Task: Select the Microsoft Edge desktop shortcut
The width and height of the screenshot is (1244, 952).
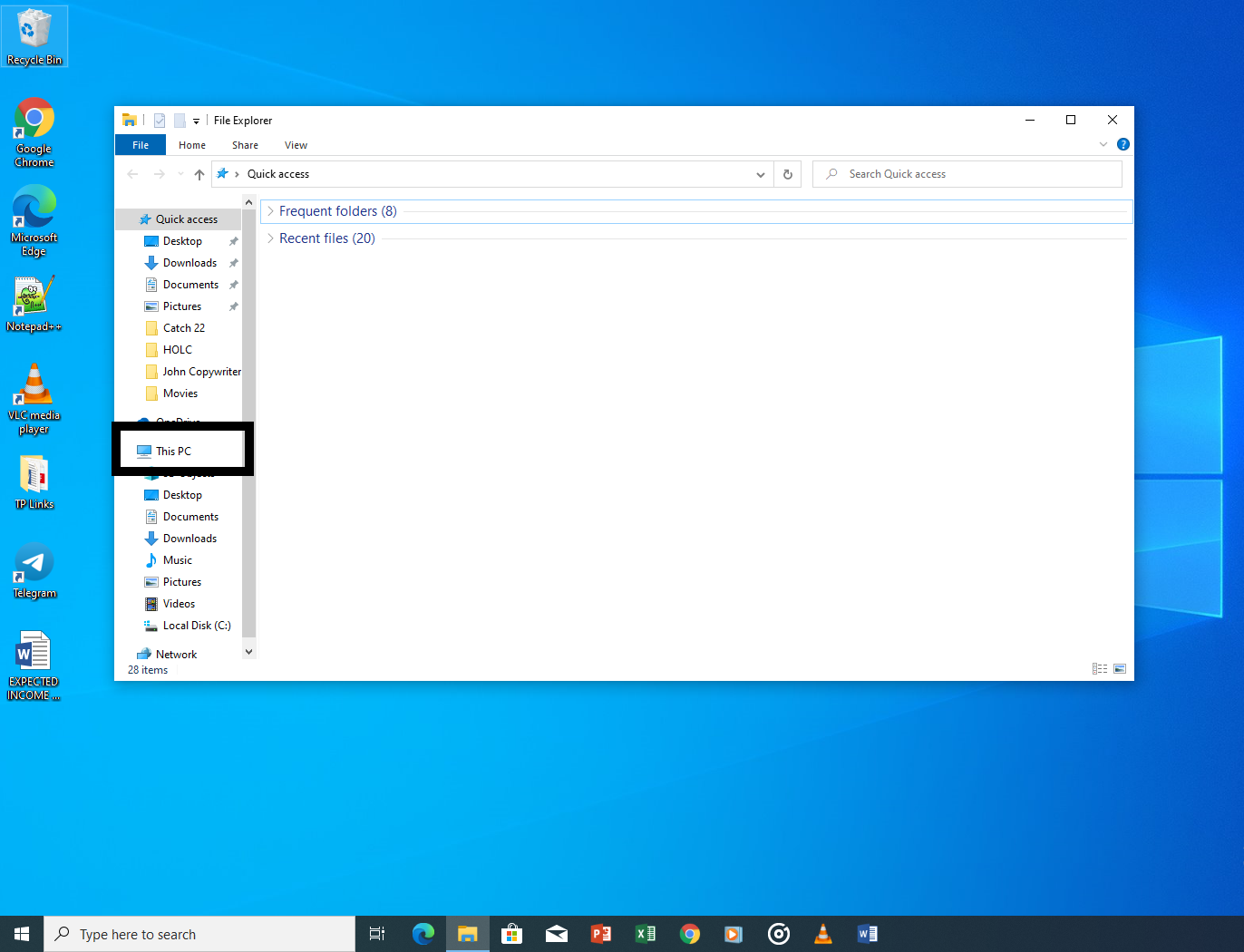Action: coord(34,220)
